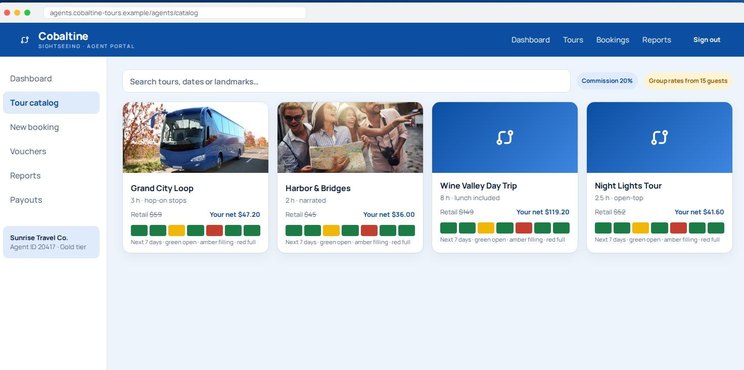
Task: Open Bookings in the top navigation
Action: [613, 40]
